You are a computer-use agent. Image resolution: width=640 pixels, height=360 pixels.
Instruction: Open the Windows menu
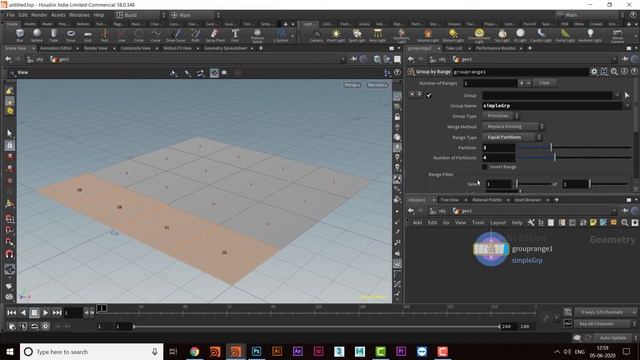pyautogui.click(x=79, y=15)
